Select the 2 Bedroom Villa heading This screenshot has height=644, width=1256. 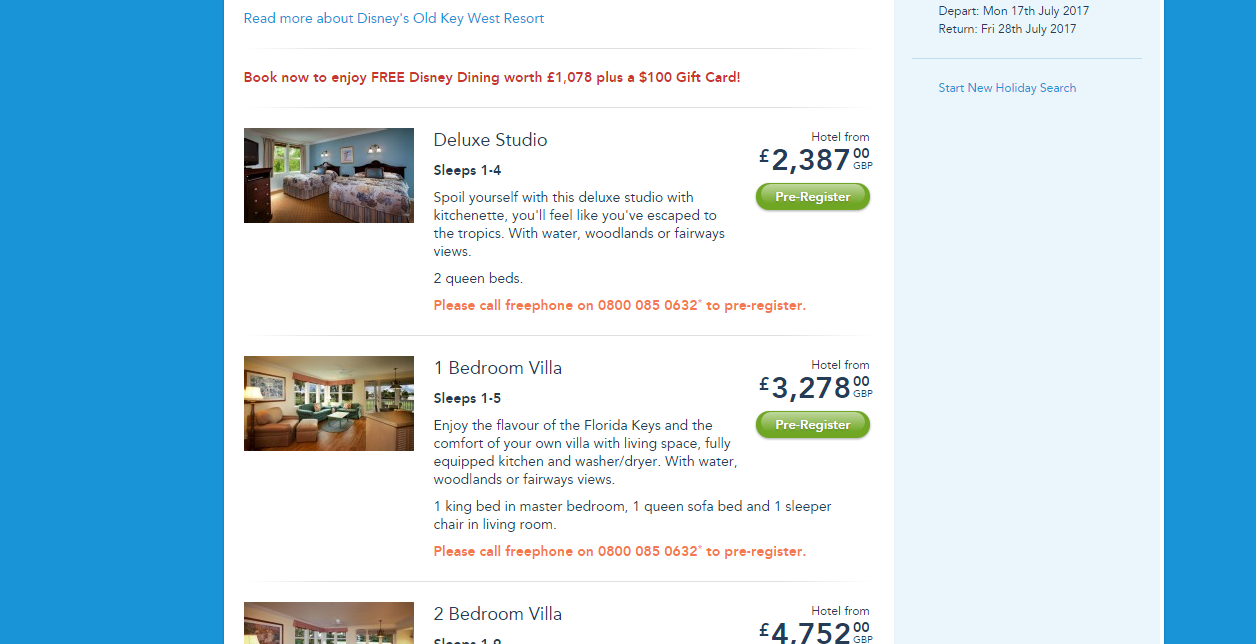[x=498, y=614]
